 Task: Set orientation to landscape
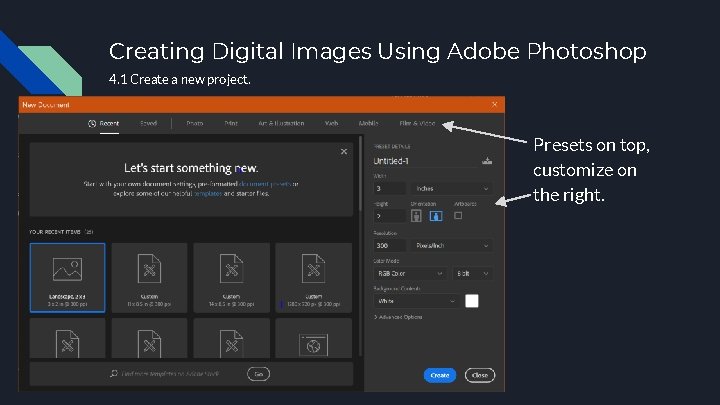(436, 216)
